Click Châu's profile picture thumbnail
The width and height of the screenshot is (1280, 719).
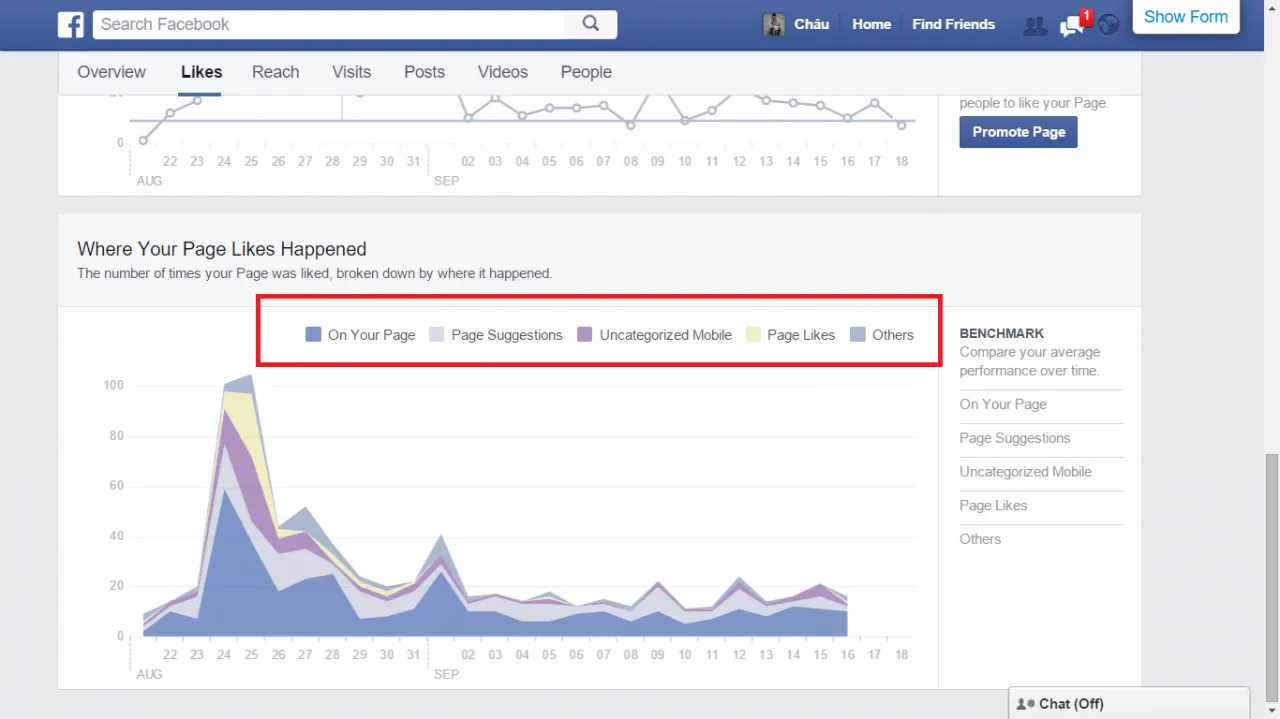point(773,24)
